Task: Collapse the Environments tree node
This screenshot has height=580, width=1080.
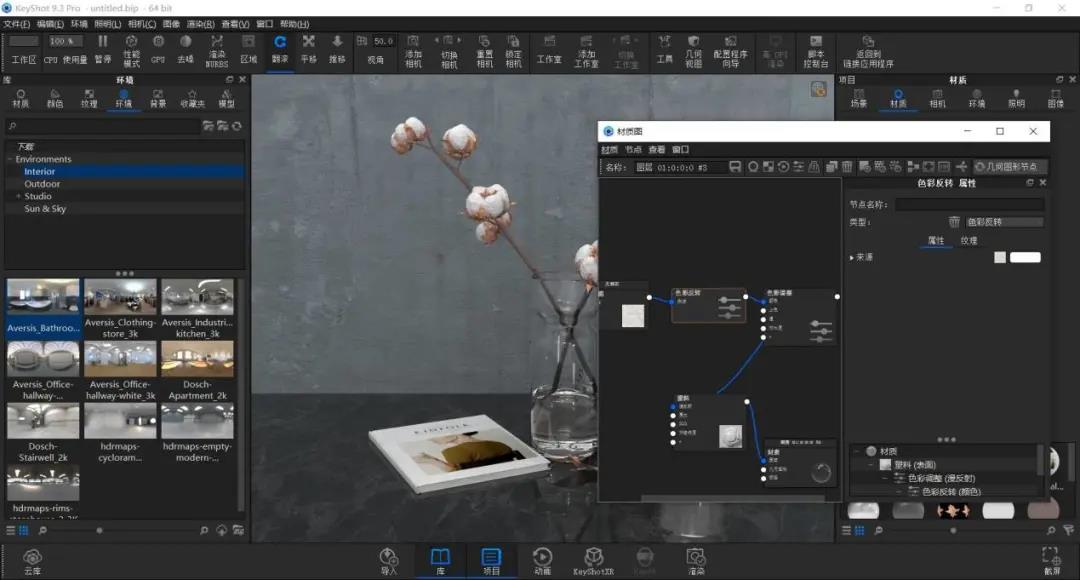Action: [10, 159]
